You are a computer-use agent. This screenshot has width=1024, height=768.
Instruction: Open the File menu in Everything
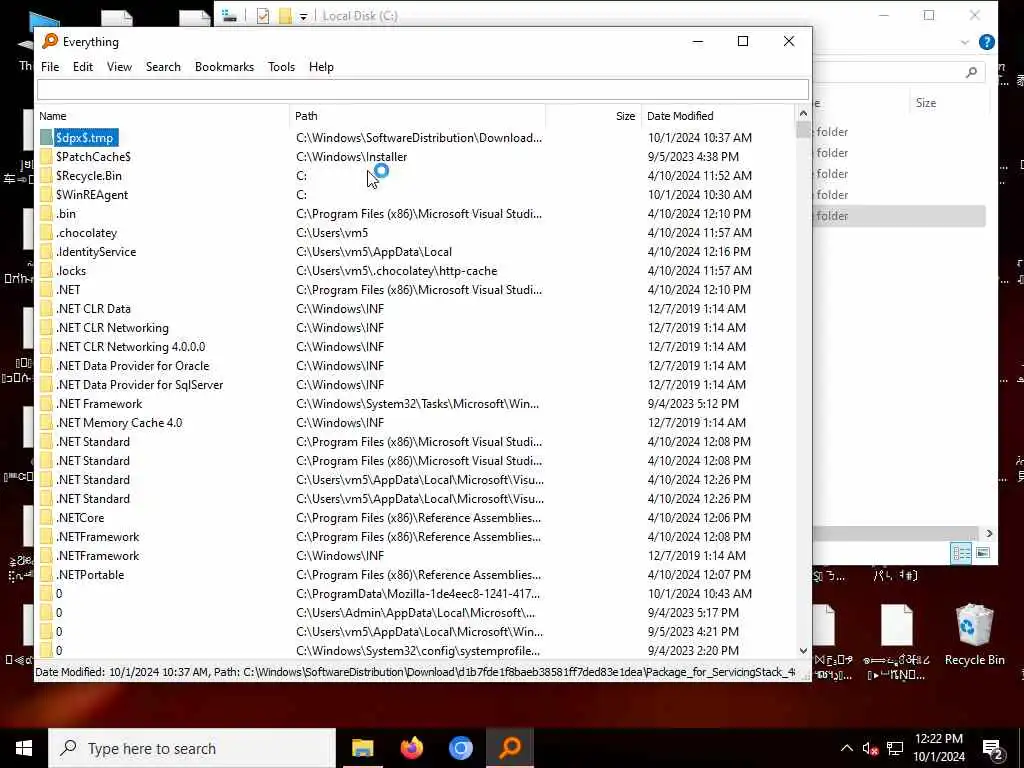point(50,67)
